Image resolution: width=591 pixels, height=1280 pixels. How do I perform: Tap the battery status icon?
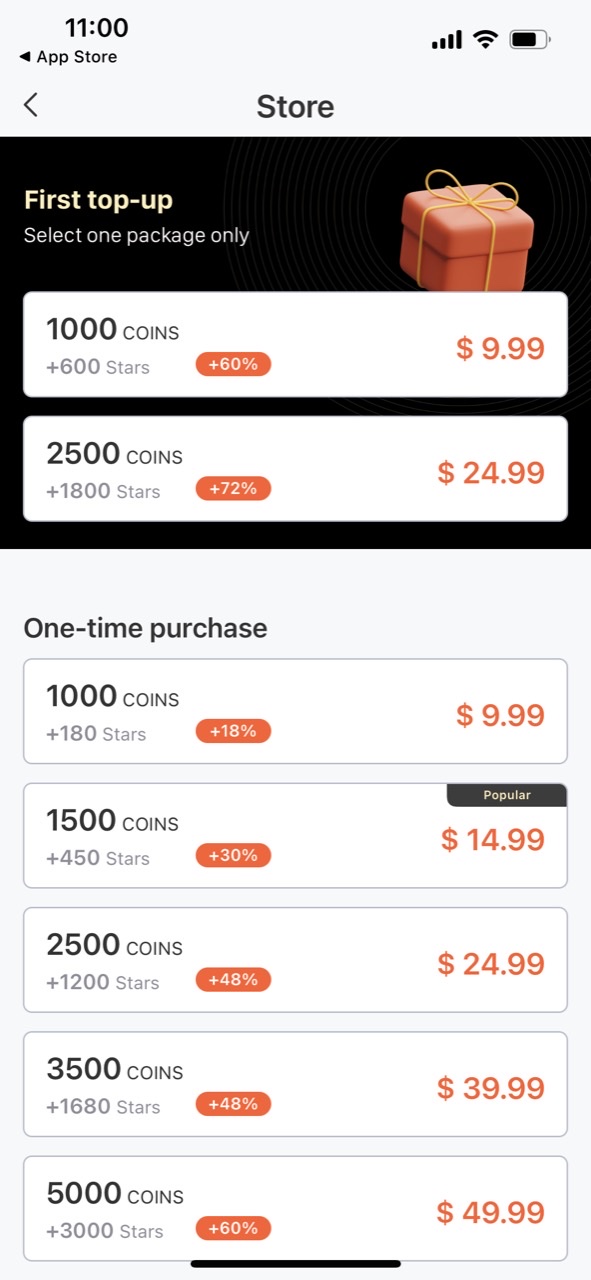pos(529,40)
